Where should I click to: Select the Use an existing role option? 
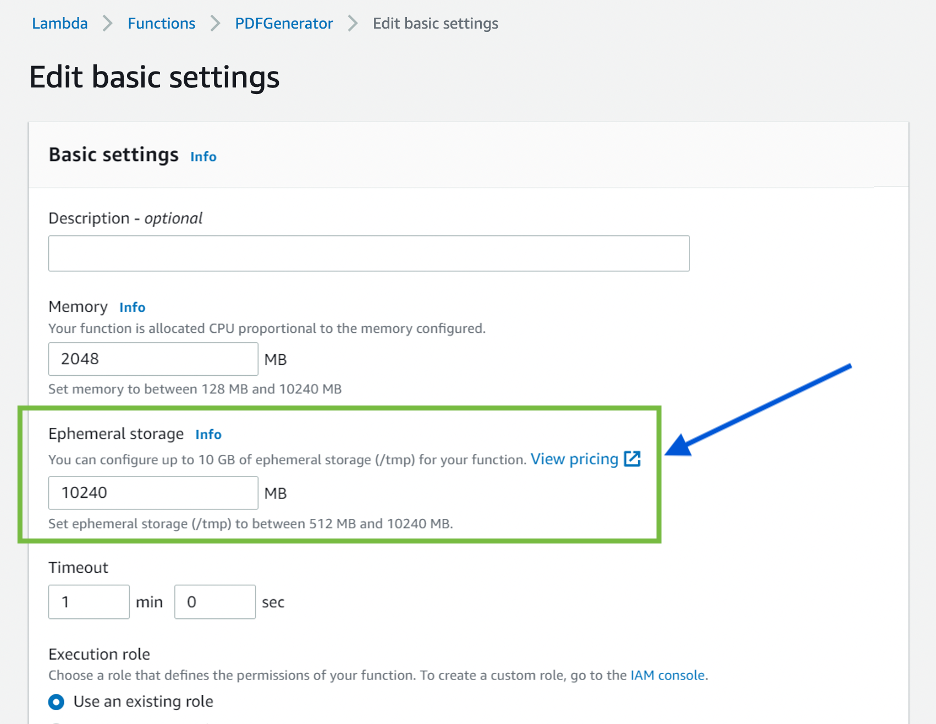pyautogui.click(x=57, y=701)
